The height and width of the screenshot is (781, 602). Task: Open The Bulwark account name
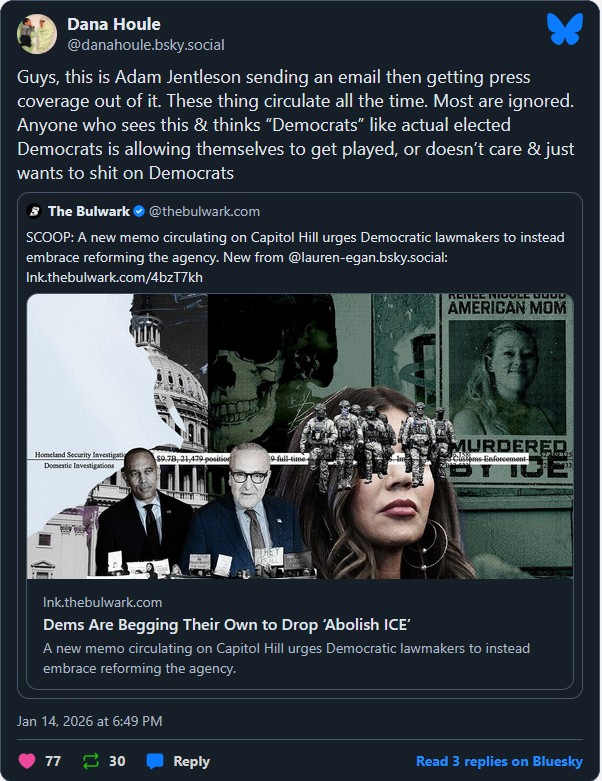tap(89, 211)
